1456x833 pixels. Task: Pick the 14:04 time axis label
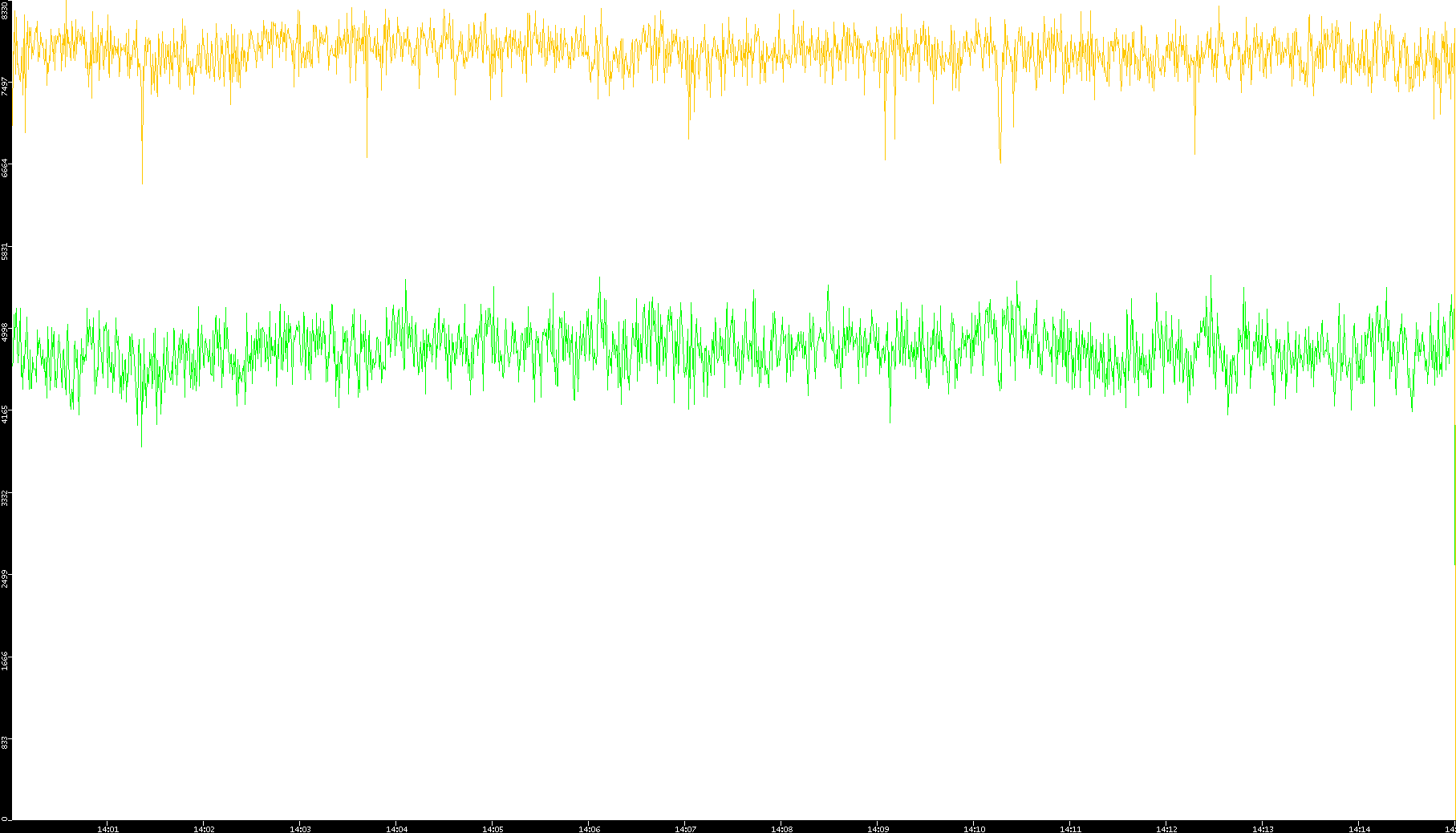(396, 829)
